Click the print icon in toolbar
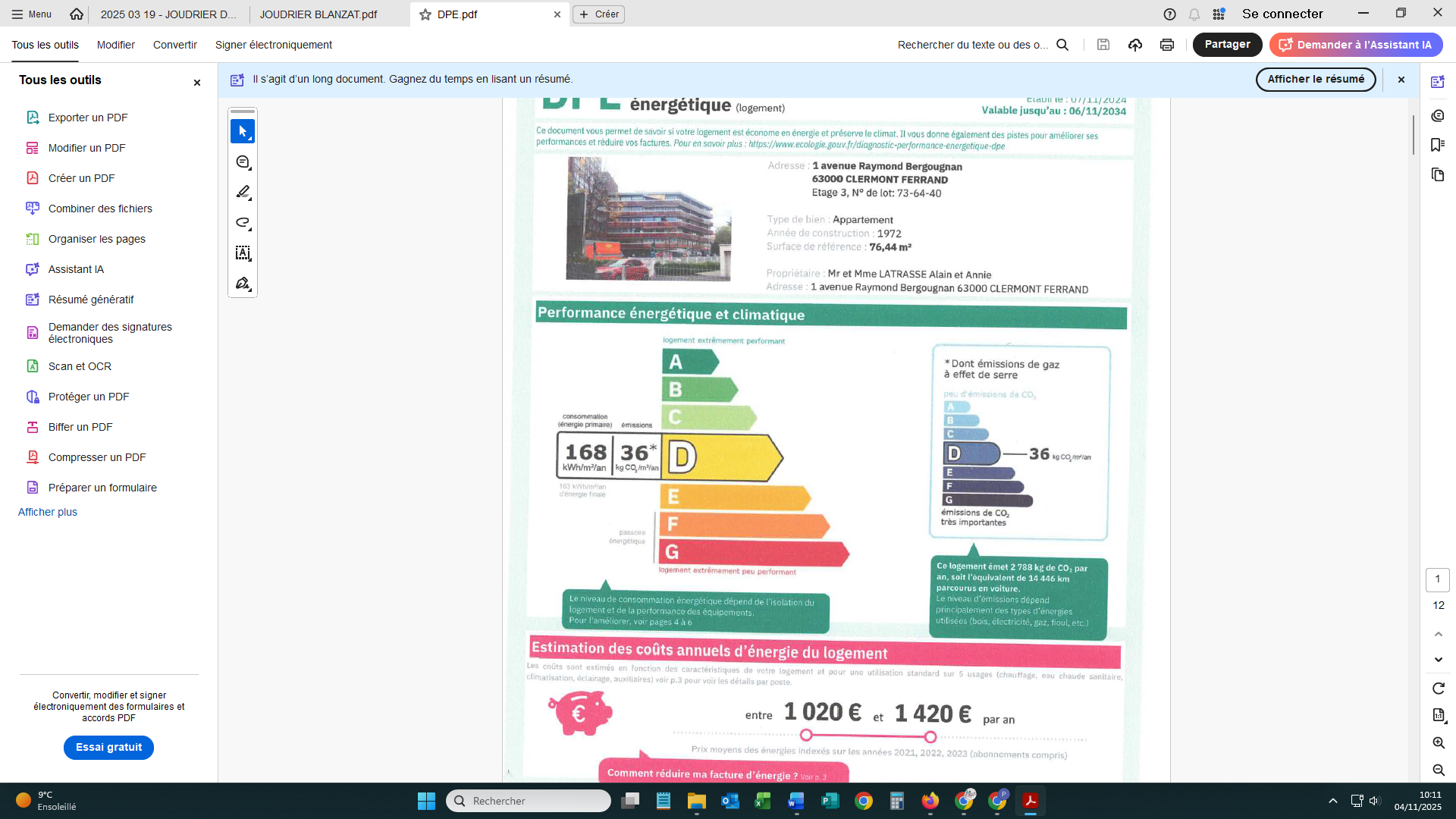1456x819 pixels. coord(1166,45)
